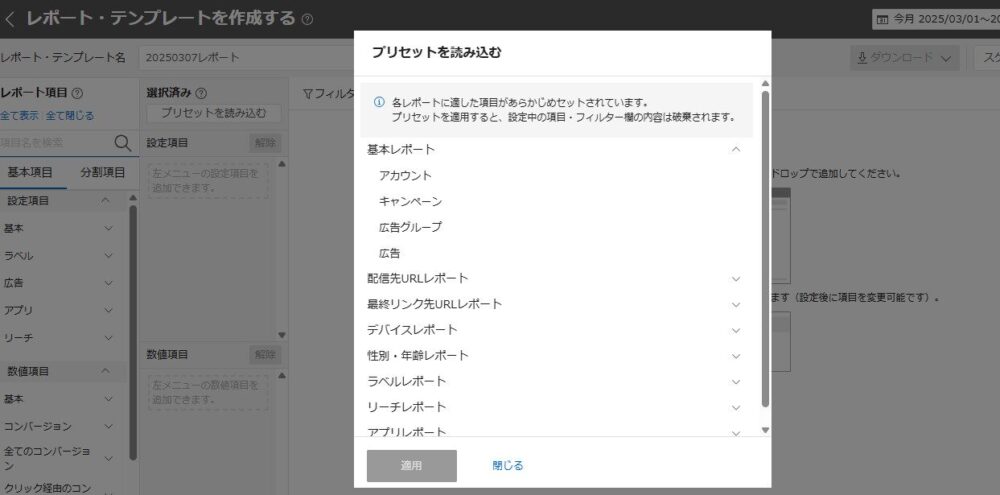Expand 全てのコンバージョン item group
Screen dimensions: 1000x495
click(108, 458)
